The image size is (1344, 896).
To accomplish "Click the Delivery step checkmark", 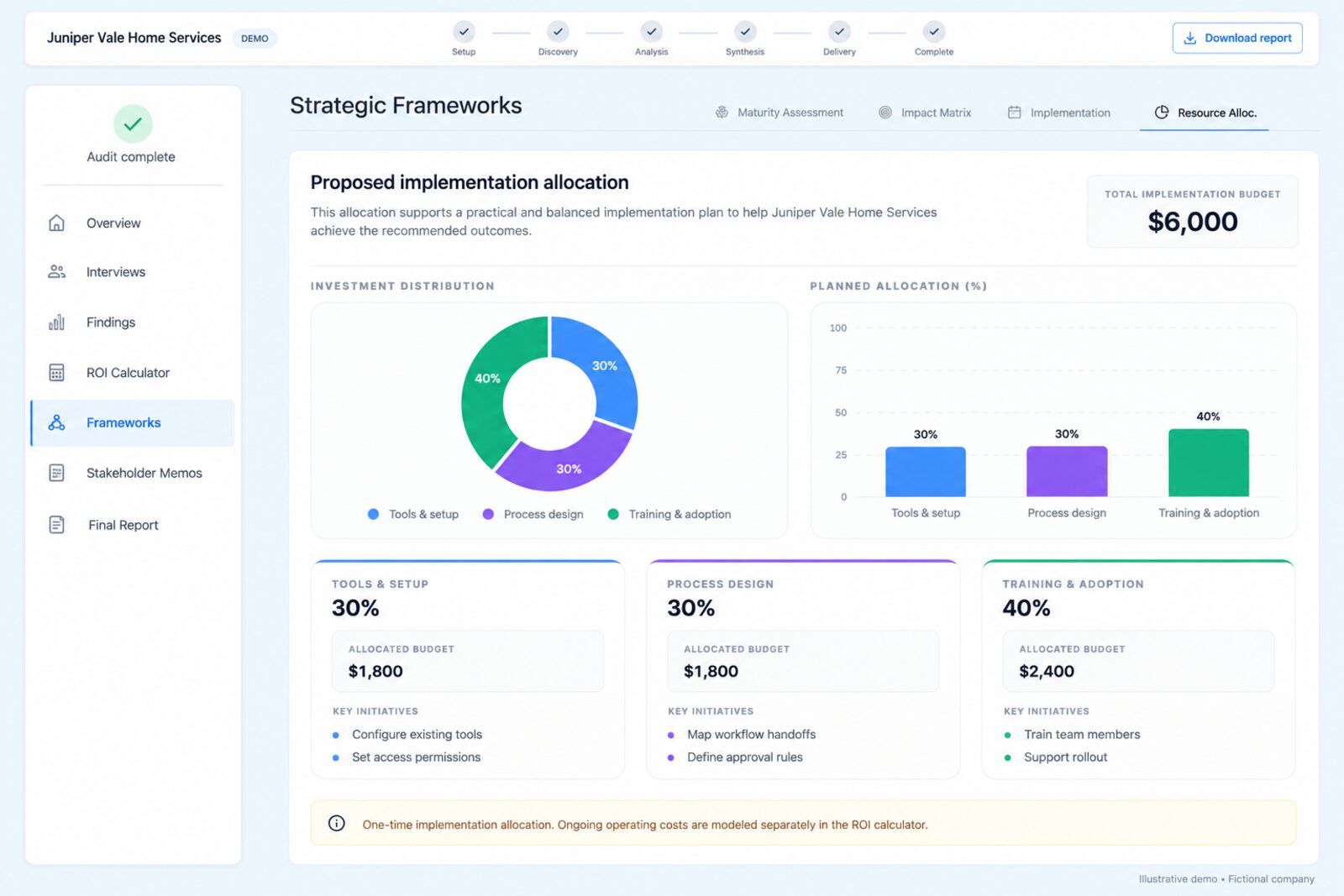I will click(839, 32).
